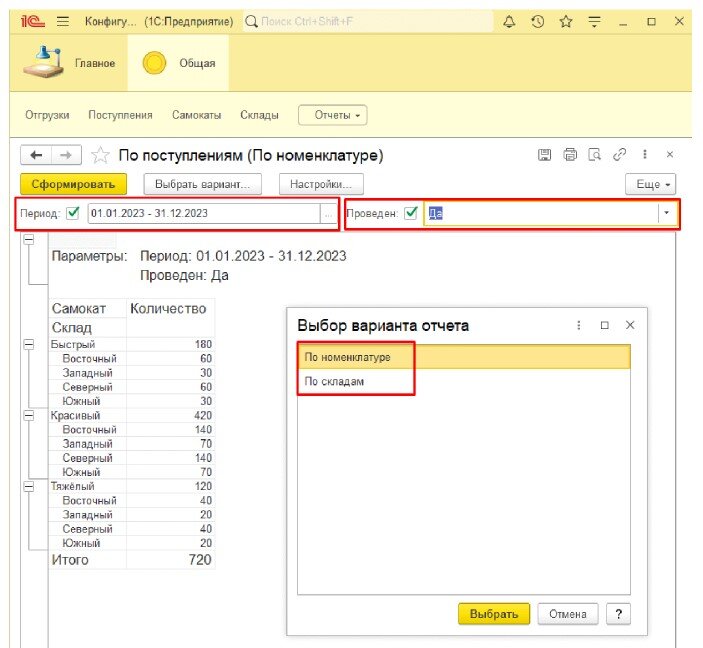703x648 pixels.
Task: Click the Количество column header
Action: (x=170, y=309)
